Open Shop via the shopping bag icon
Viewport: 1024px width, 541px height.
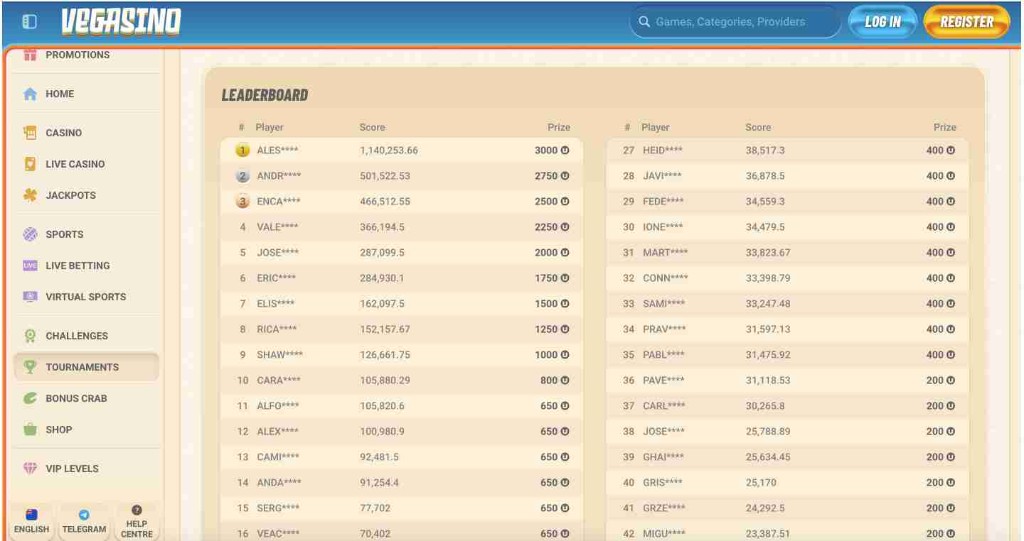[30, 429]
